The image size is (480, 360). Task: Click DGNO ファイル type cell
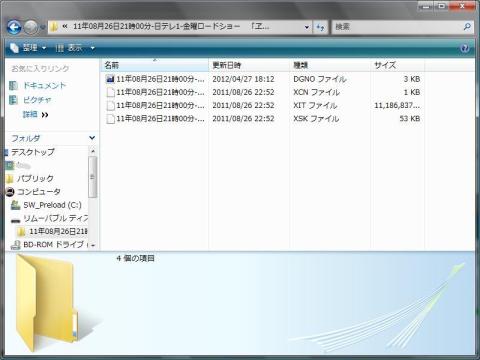[x=320, y=79]
